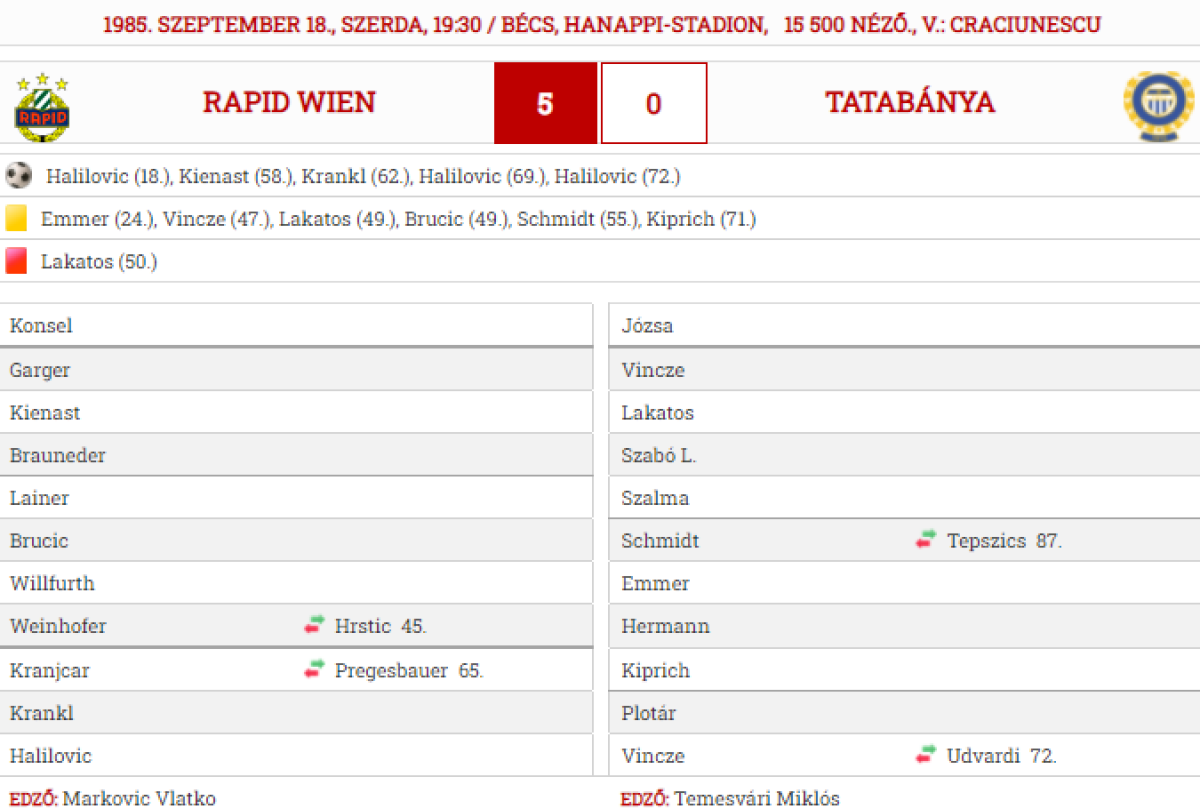Image resolution: width=1200 pixels, height=809 pixels.
Task: Click the yellow card icon
Action: click(x=16, y=219)
